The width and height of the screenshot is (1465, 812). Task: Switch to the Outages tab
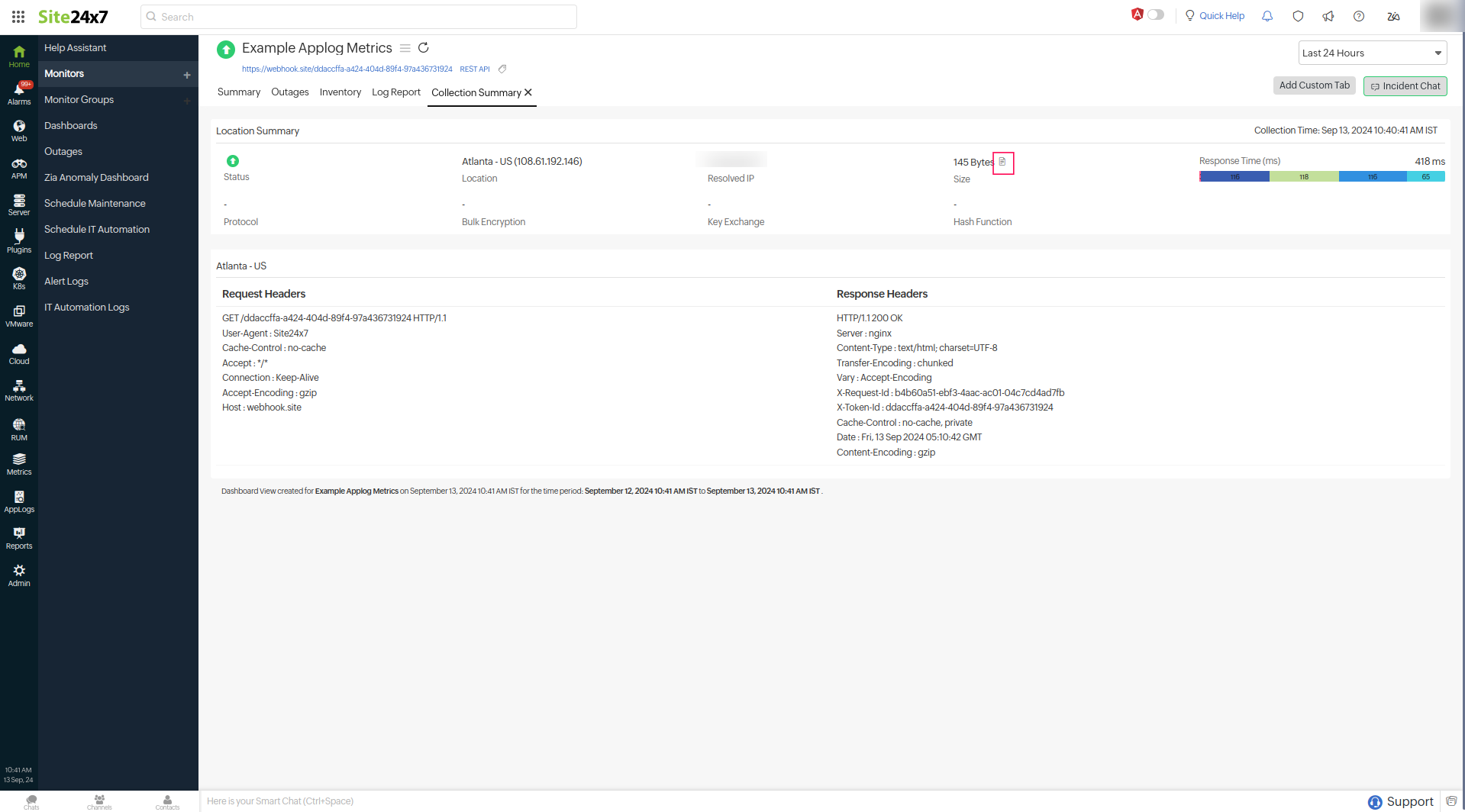coord(290,92)
